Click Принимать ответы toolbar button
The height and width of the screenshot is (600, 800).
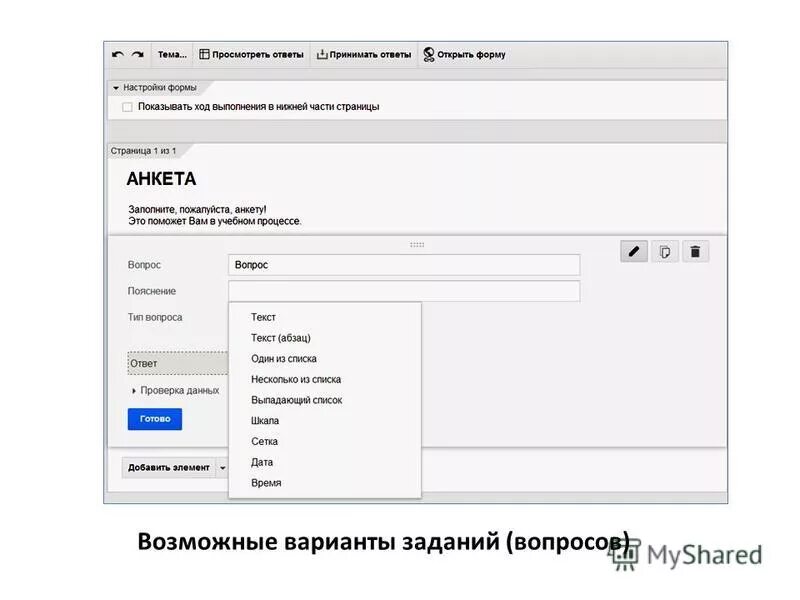[364, 55]
